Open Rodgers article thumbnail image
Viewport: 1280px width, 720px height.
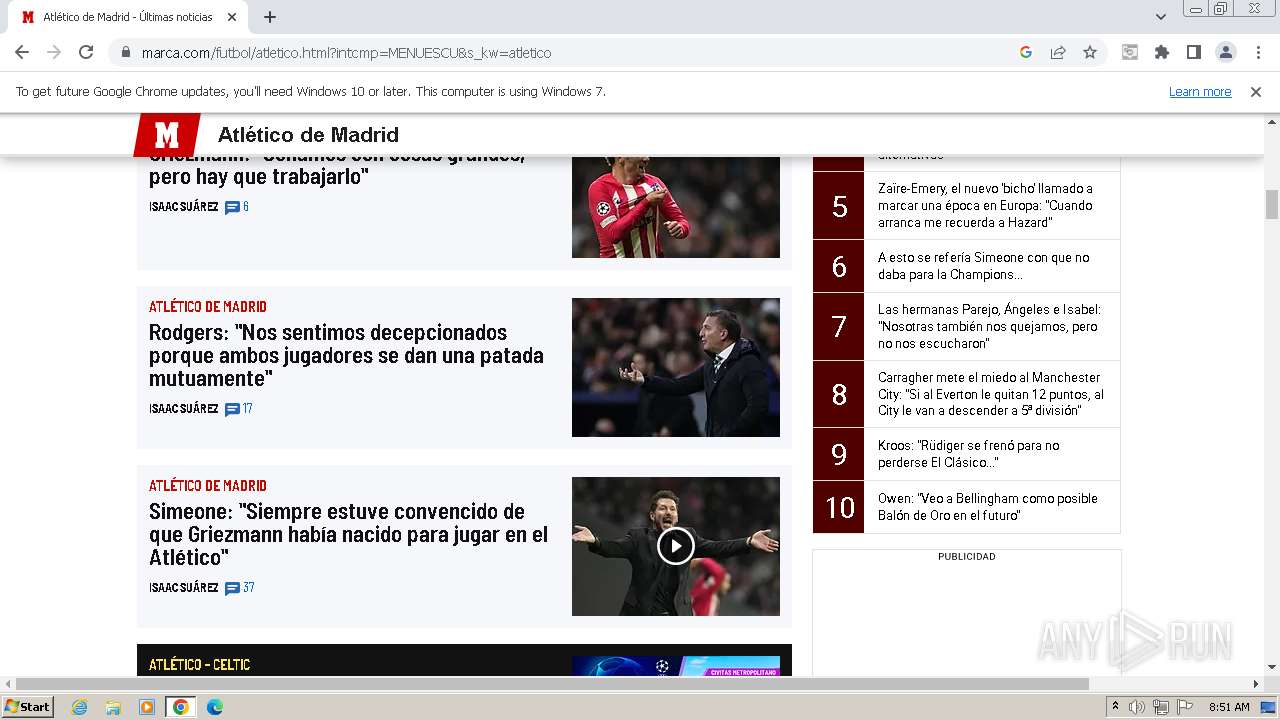676,367
